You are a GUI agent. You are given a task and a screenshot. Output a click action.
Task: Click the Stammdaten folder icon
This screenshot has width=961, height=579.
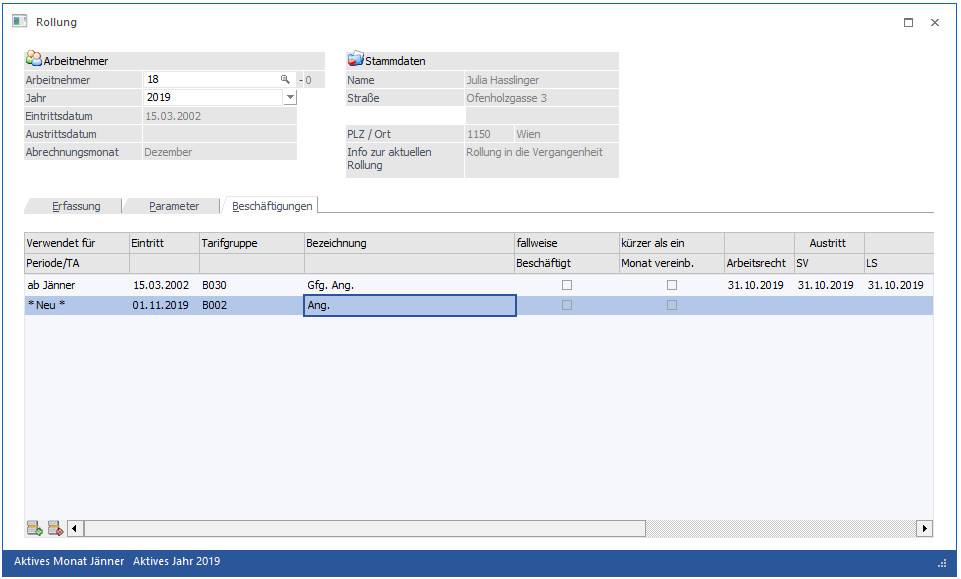[355, 59]
